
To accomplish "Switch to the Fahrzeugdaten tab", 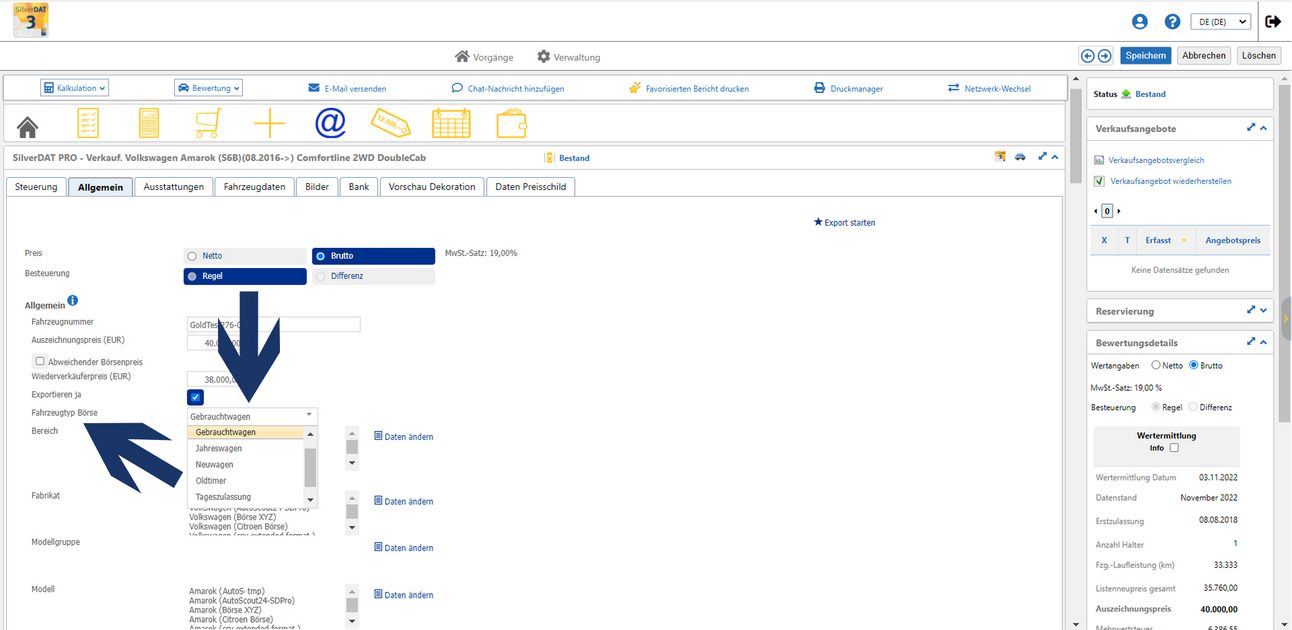I will pos(254,187).
